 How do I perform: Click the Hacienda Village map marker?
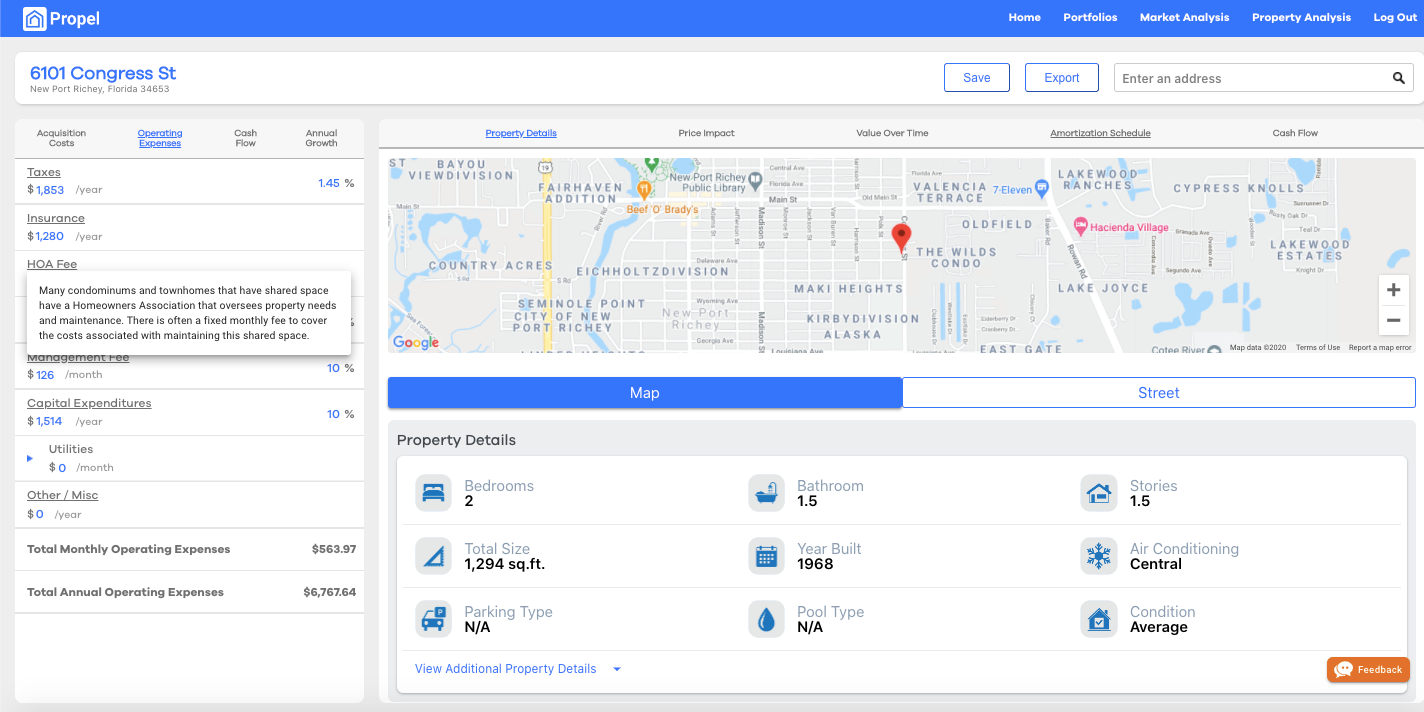click(x=1080, y=226)
